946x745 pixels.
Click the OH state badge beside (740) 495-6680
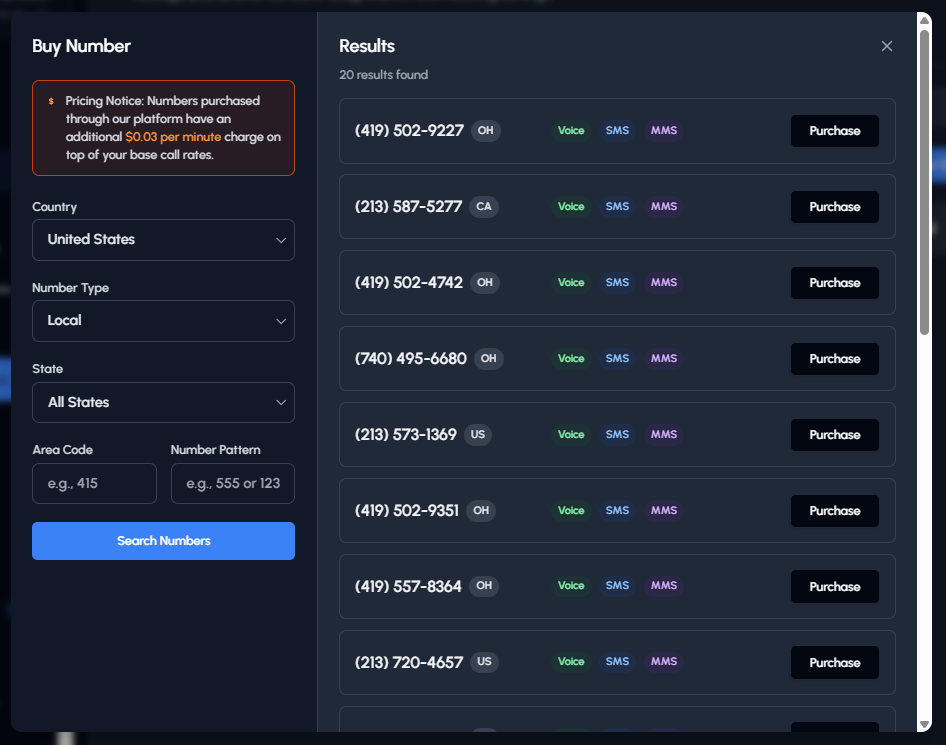pyautogui.click(x=486, y=358)
